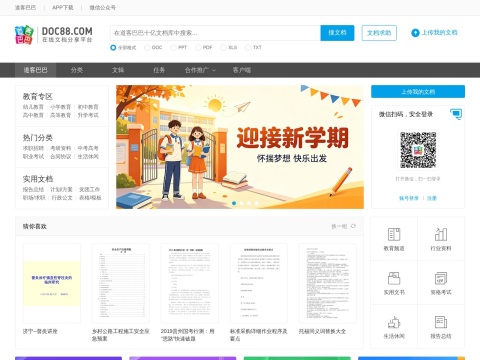
Task: Open the 生活休闲 icon
Action: click(394, 322)
